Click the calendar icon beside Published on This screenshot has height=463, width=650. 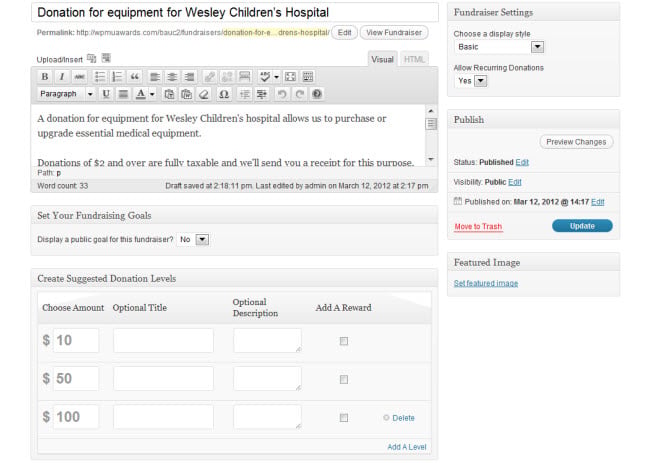tap(458, 201)
